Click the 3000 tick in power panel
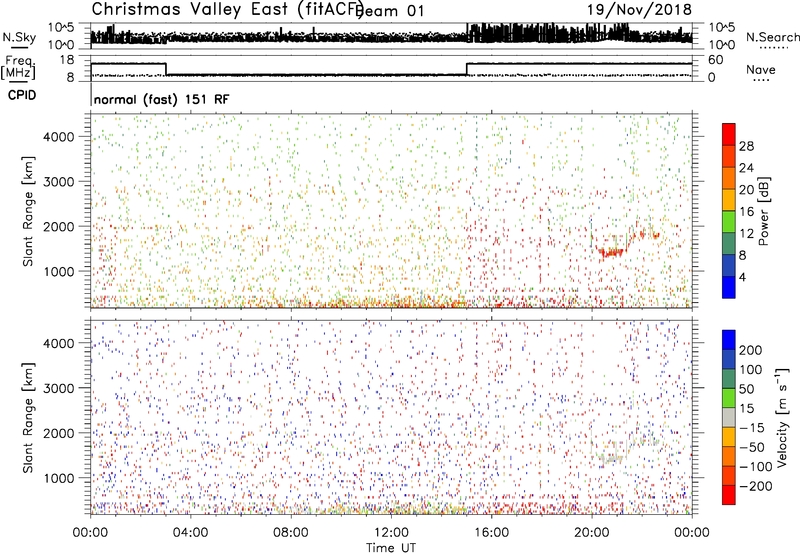Image resolution: width=800 pixels, height=554 pixels. click(59, 182)
